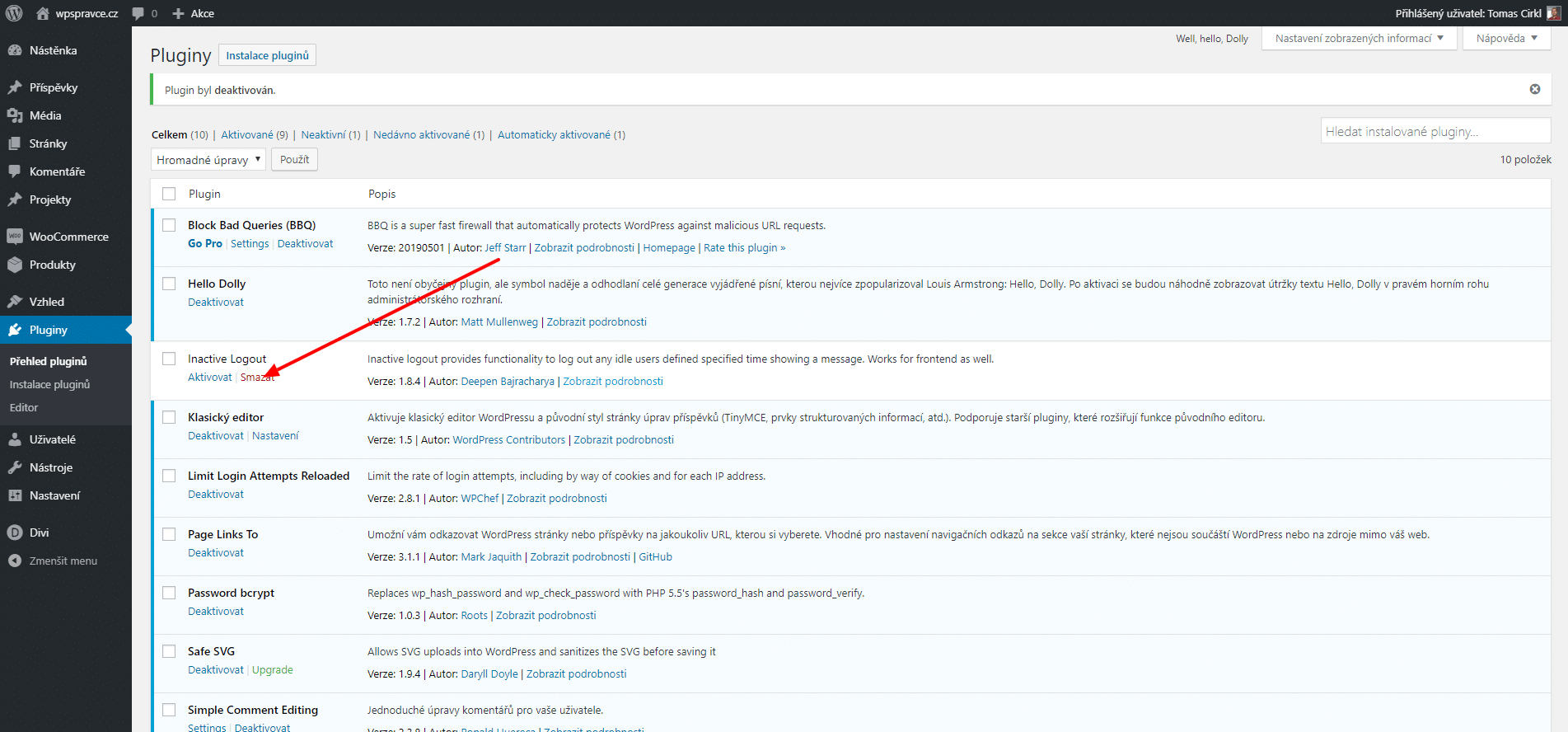Focus the Hledat instalované pluginy search field
This screenshot has height=732, width=1568.
pos(1435,131)
